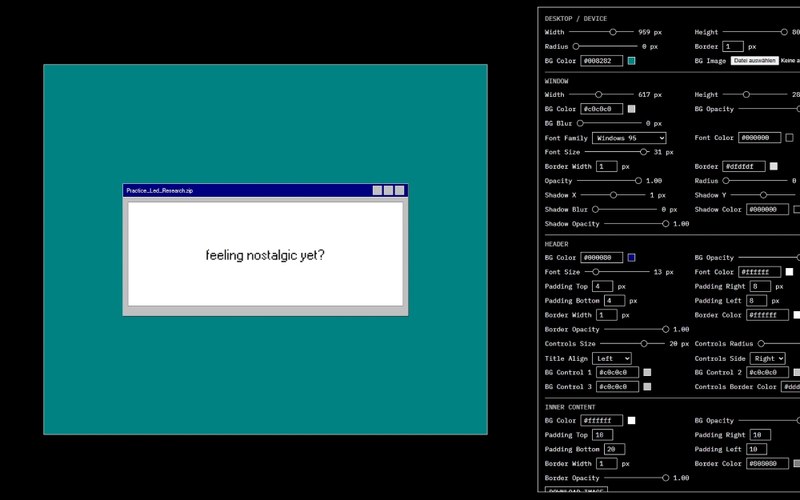Open the BG Control 3 color swatch
Viewport: 800px width, 500px height.
(647, 387)
